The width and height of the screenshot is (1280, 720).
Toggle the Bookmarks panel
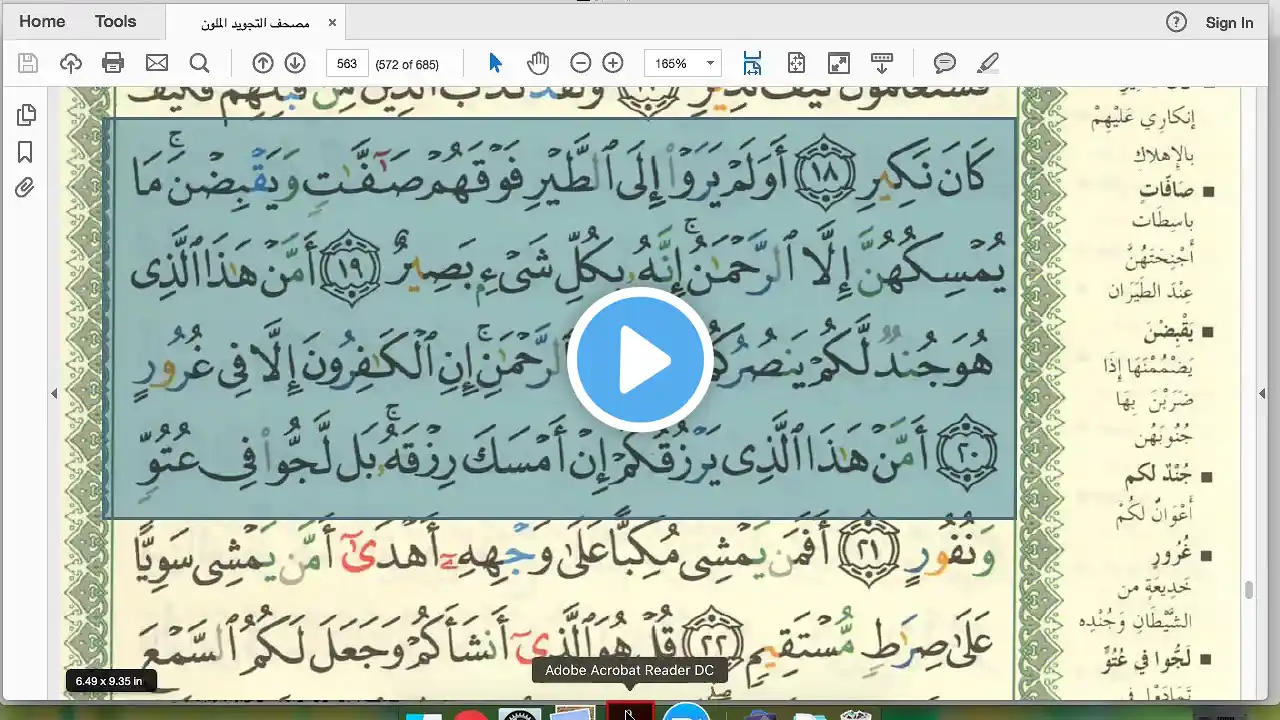[25, 152]
